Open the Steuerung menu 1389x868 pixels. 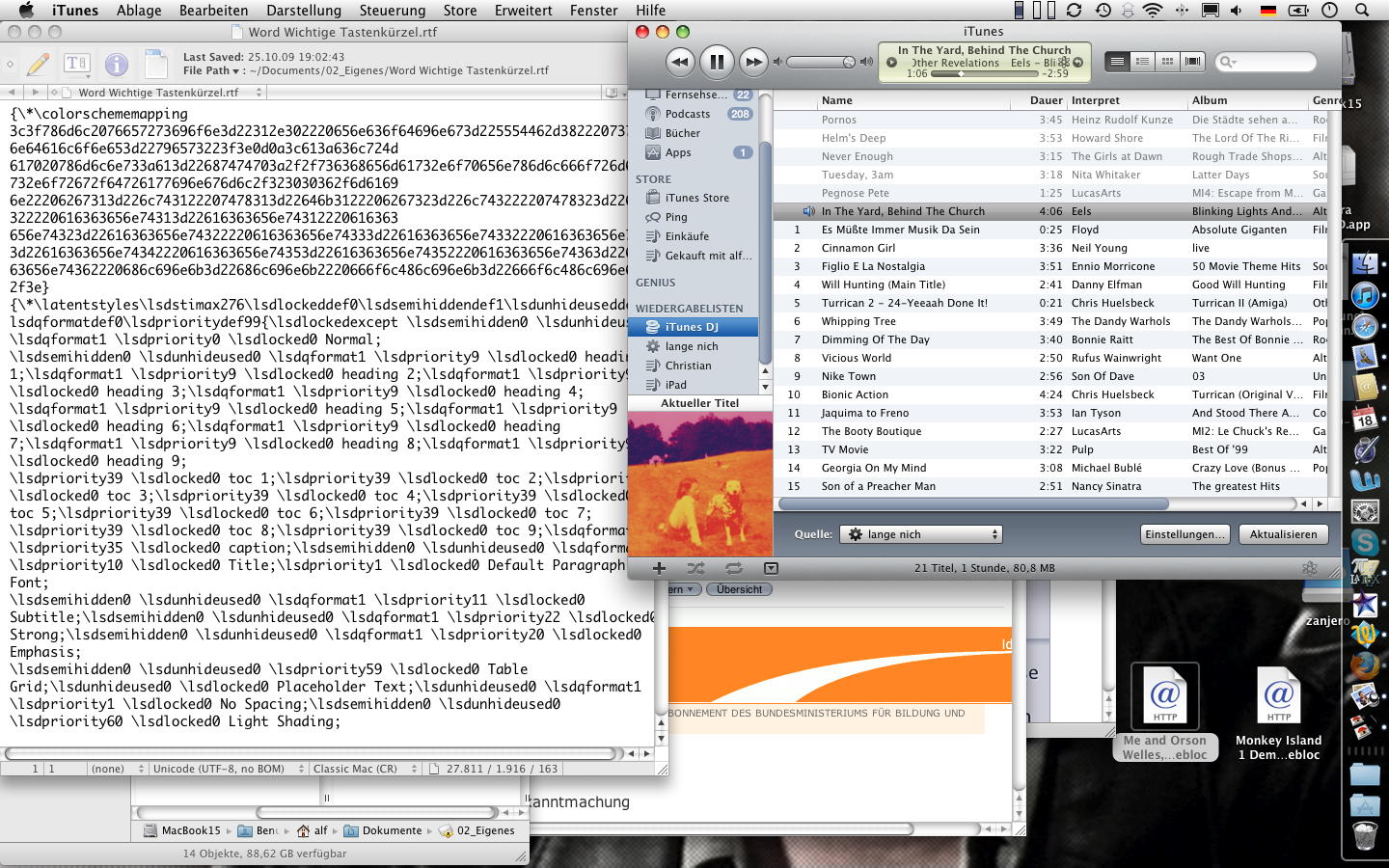point(392,11)
